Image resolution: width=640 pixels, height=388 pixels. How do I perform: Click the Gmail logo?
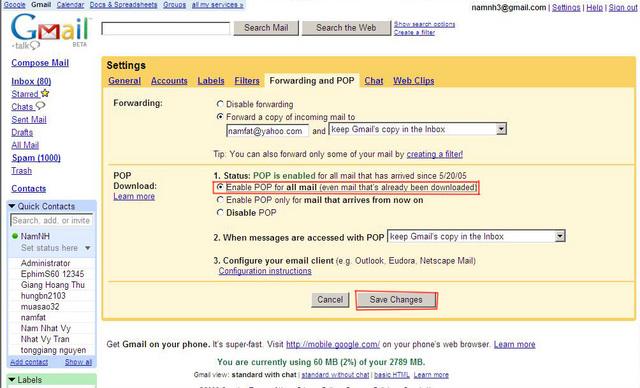point(50,31)
